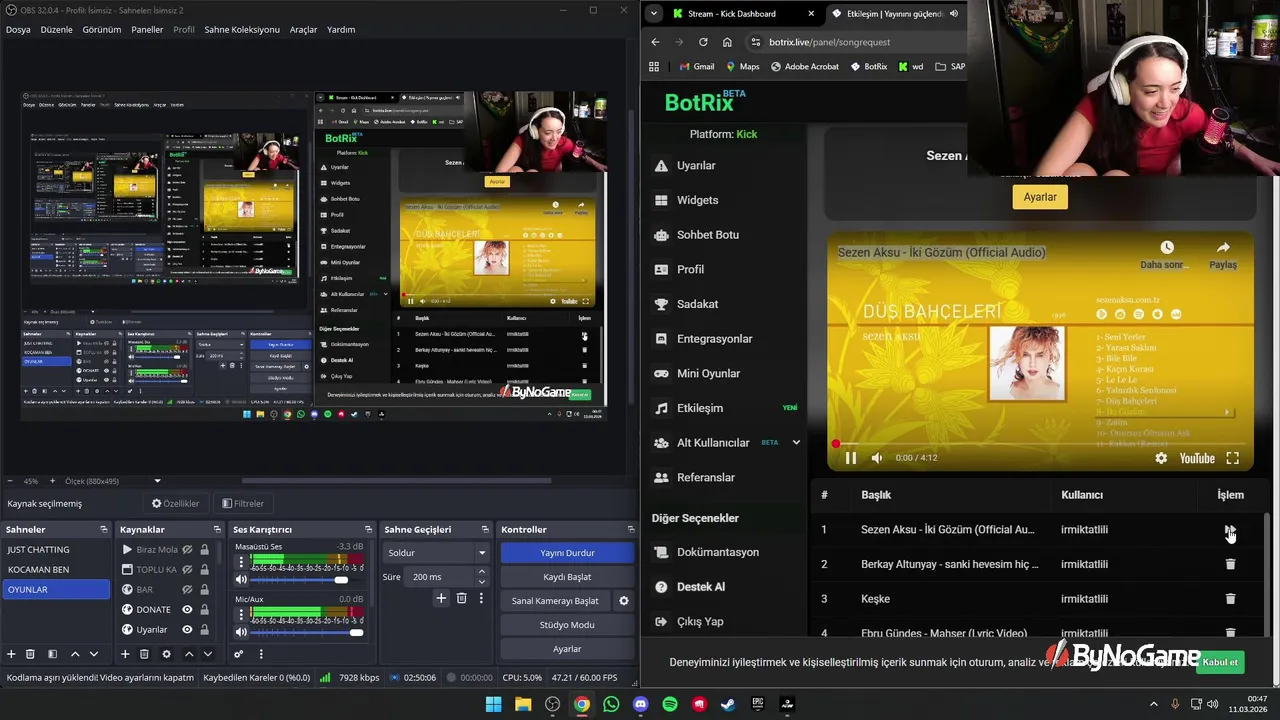Show the Biraz Mola source

187,549
